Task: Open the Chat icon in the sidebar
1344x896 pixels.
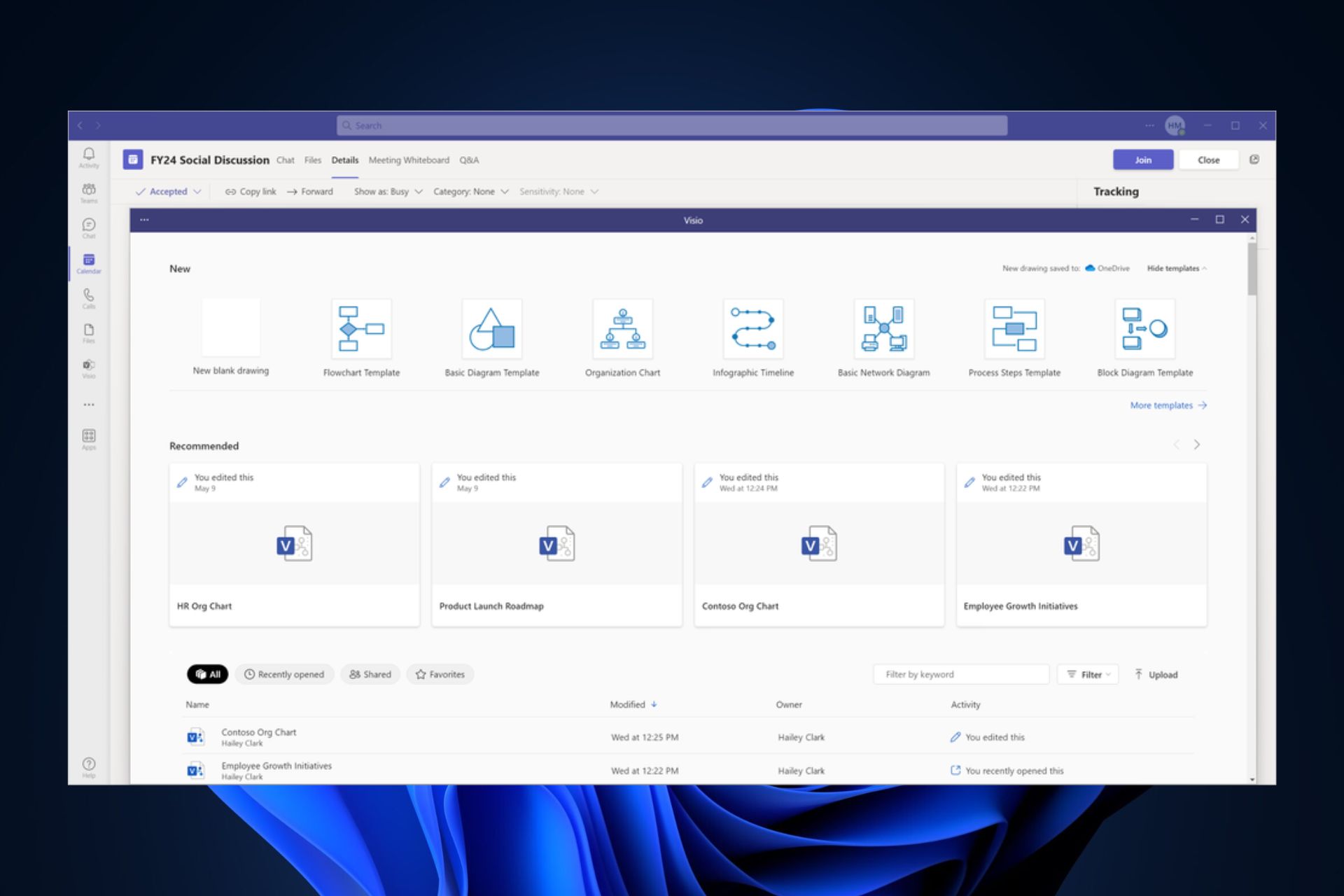Action: 89,227
